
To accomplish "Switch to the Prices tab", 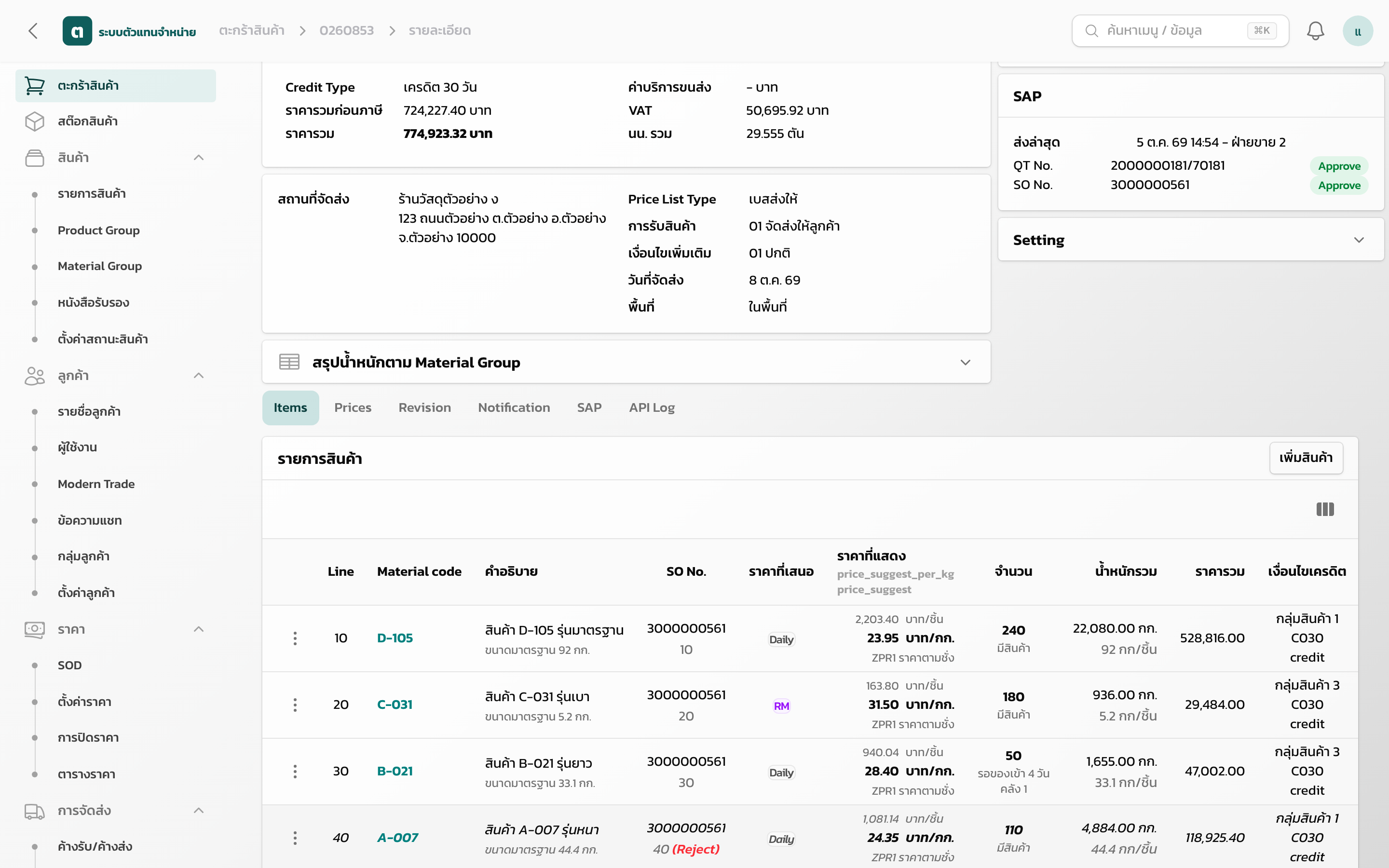I will coord(353,407).
